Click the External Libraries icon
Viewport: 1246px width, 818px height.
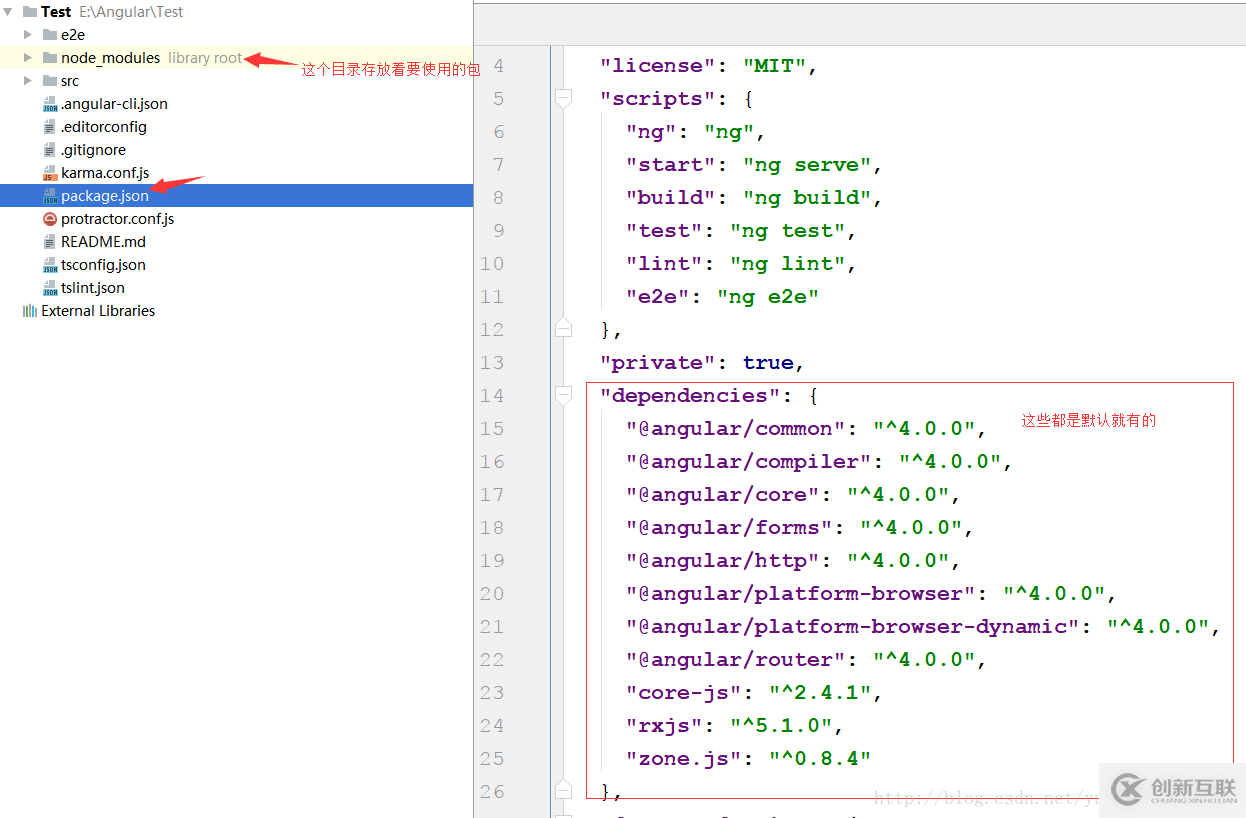point(29,311)
